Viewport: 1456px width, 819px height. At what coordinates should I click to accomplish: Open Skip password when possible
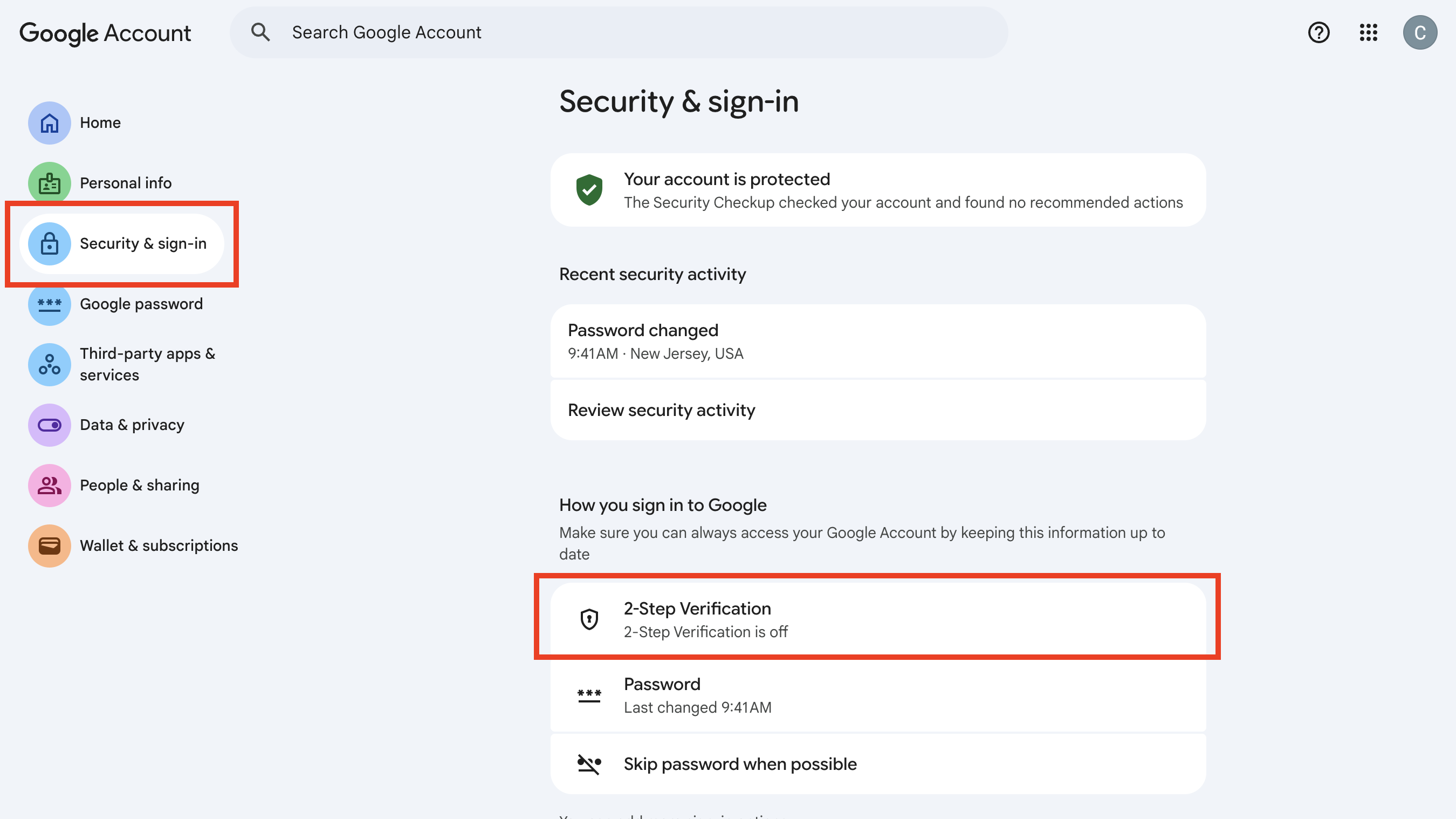pos(877,764)
